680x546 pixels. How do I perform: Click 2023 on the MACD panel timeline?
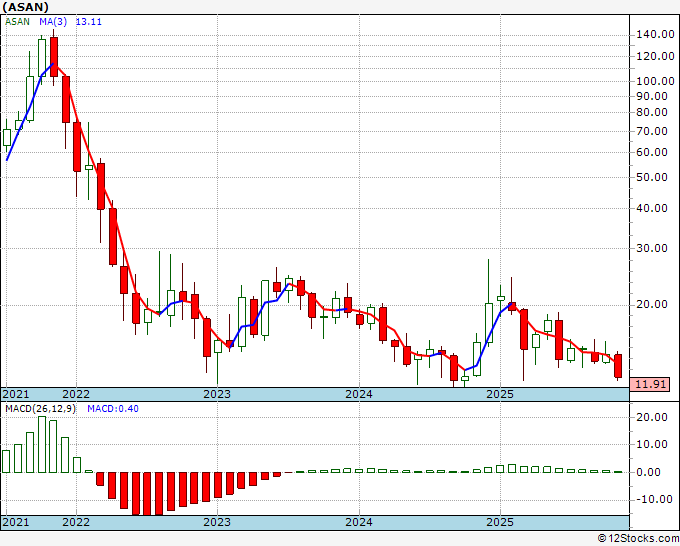coord(217,522)
